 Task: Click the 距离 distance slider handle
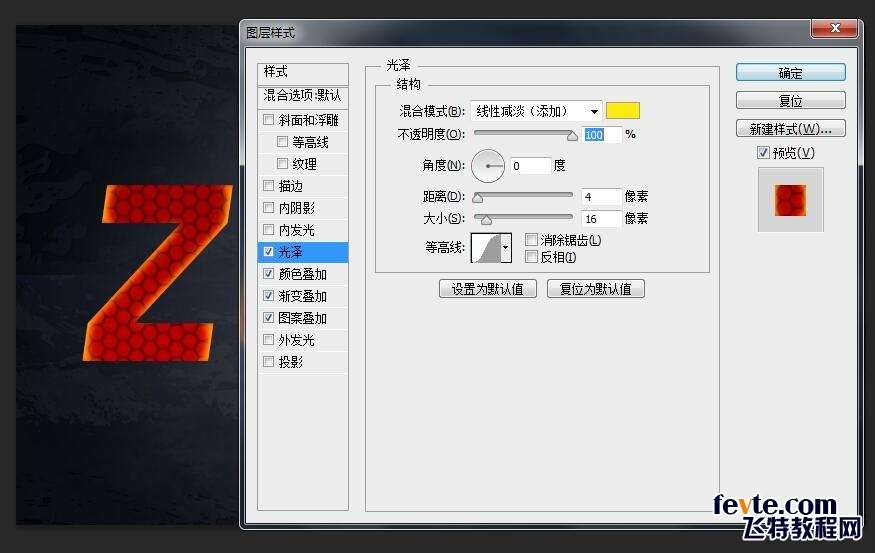click(478, 198)
